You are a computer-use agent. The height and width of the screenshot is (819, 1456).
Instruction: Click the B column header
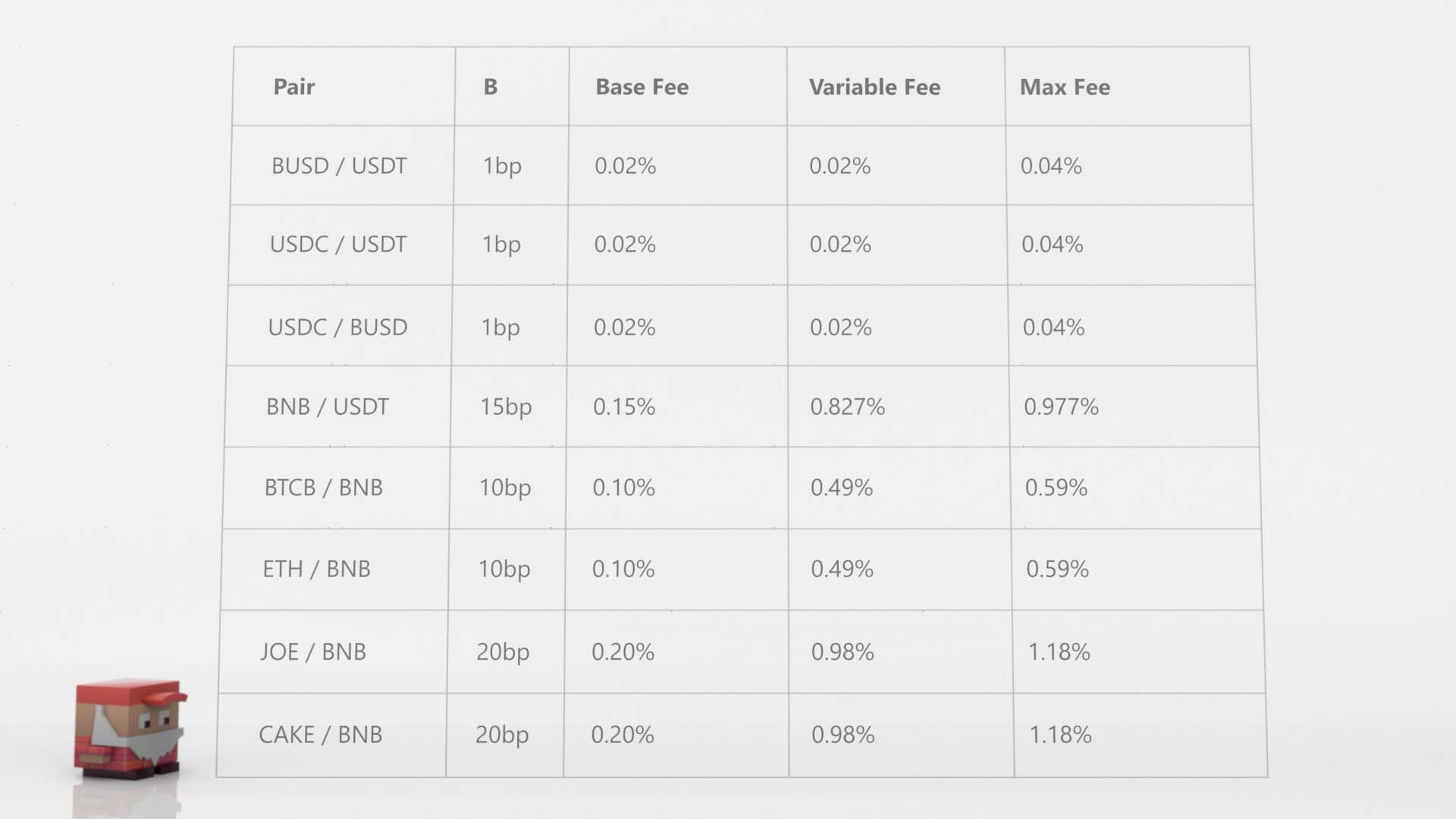[491, 87]
